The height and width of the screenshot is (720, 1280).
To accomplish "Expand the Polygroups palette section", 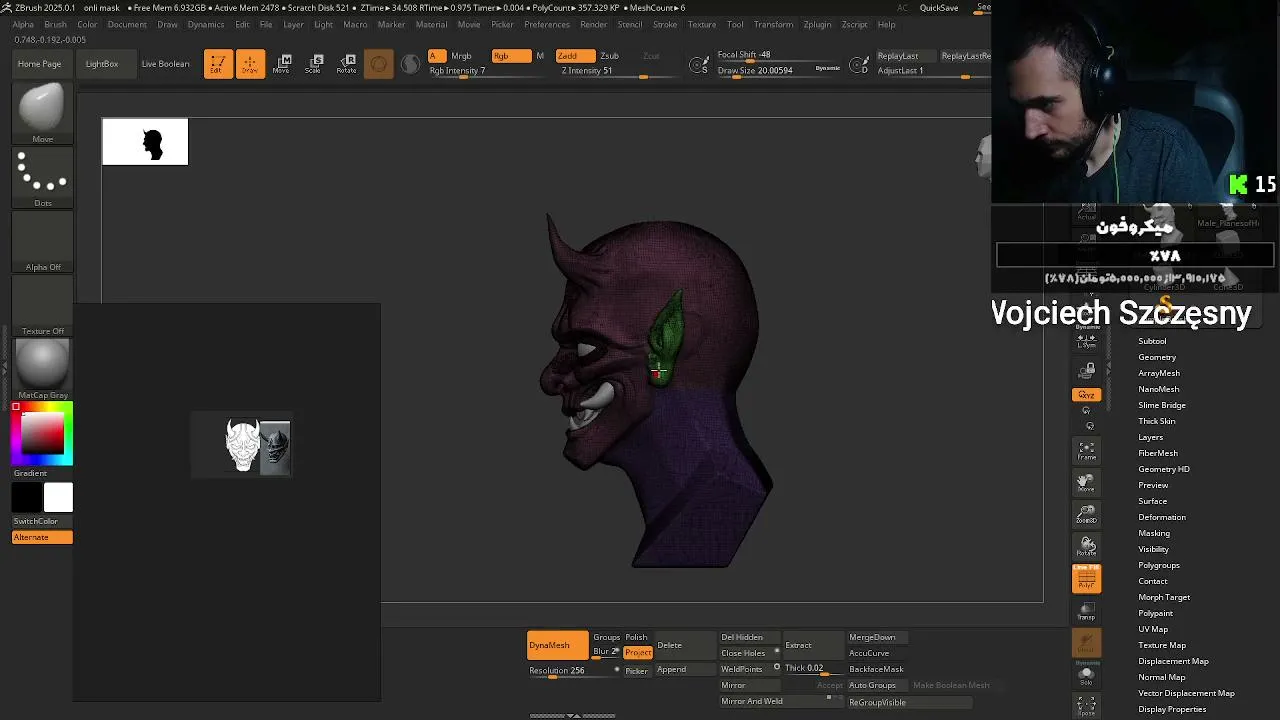I will pyautogui.click(x=1158, y=565).
